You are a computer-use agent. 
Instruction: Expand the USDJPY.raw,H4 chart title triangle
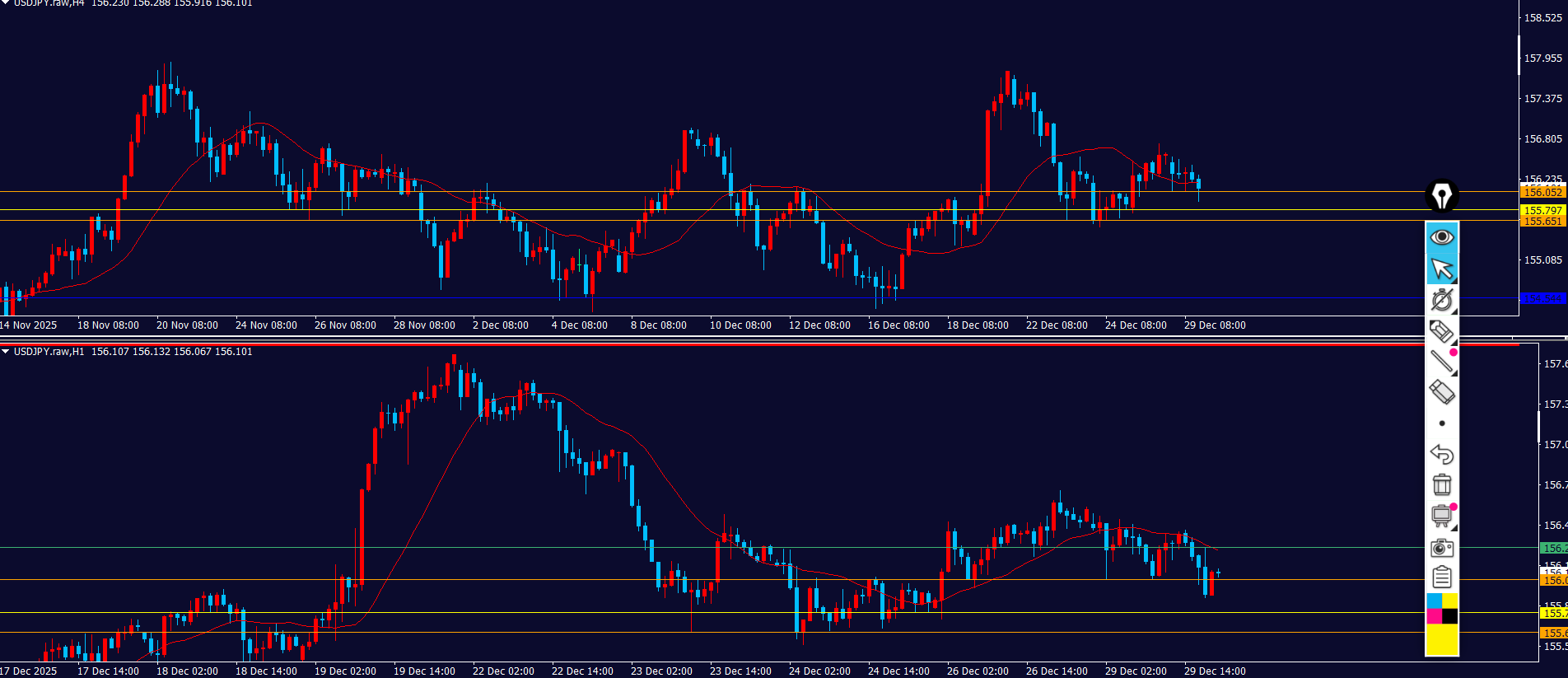click(x=6, y=3)
